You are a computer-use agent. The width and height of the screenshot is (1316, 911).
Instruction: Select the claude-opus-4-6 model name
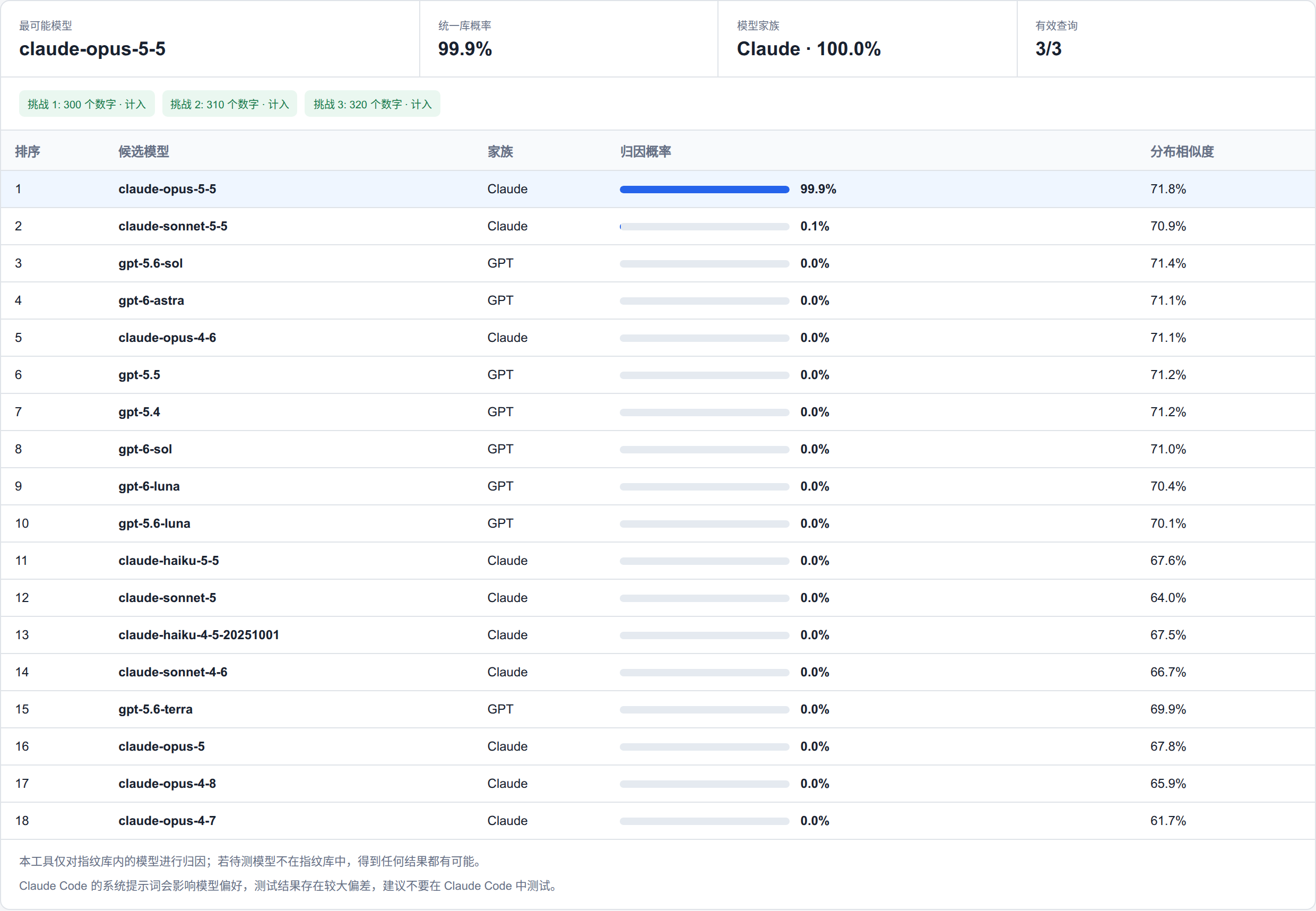coord(167,337)
